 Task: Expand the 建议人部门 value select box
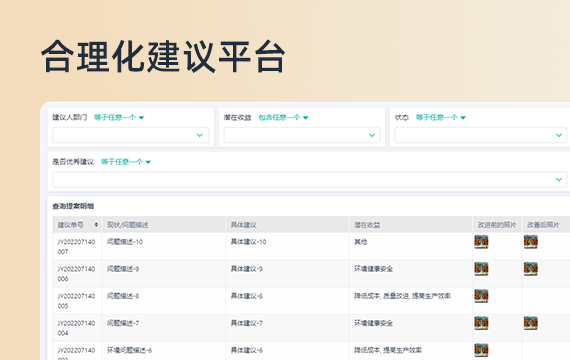[x=131, y=135]
